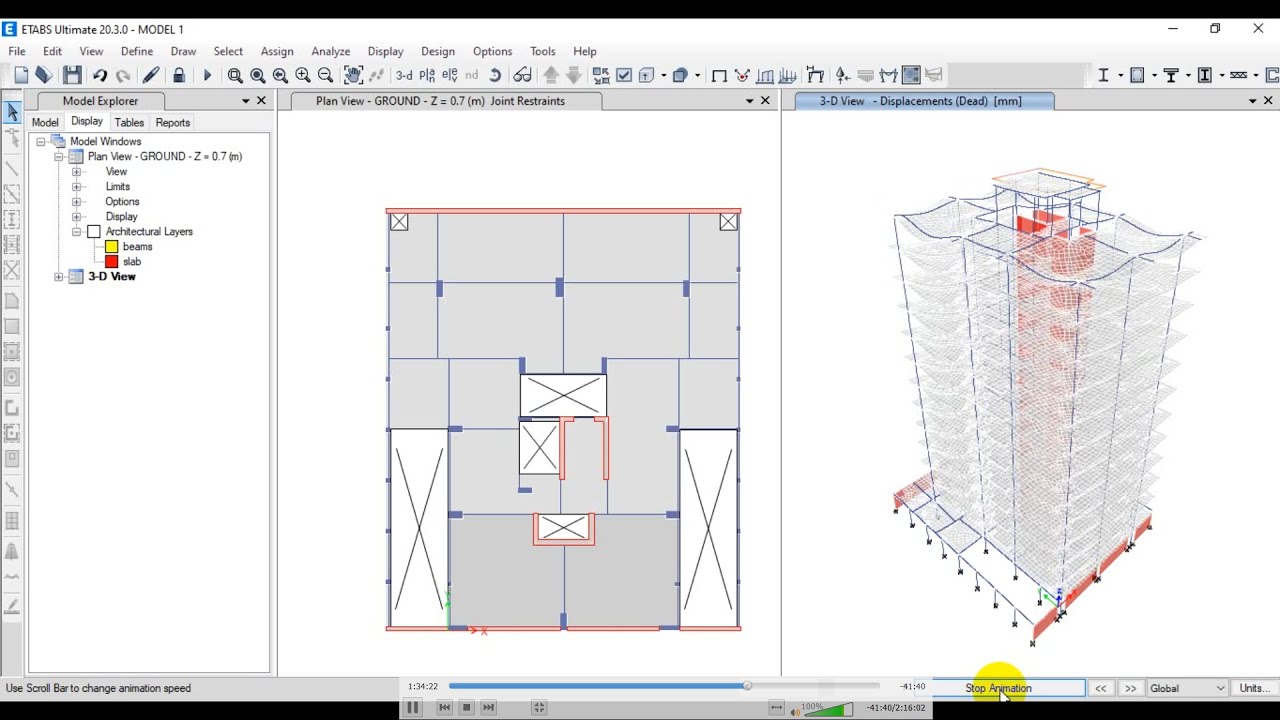This screenshot has height=720, width=1280.
Task: Click the New Model blank page icon
Action: point(21,75)
